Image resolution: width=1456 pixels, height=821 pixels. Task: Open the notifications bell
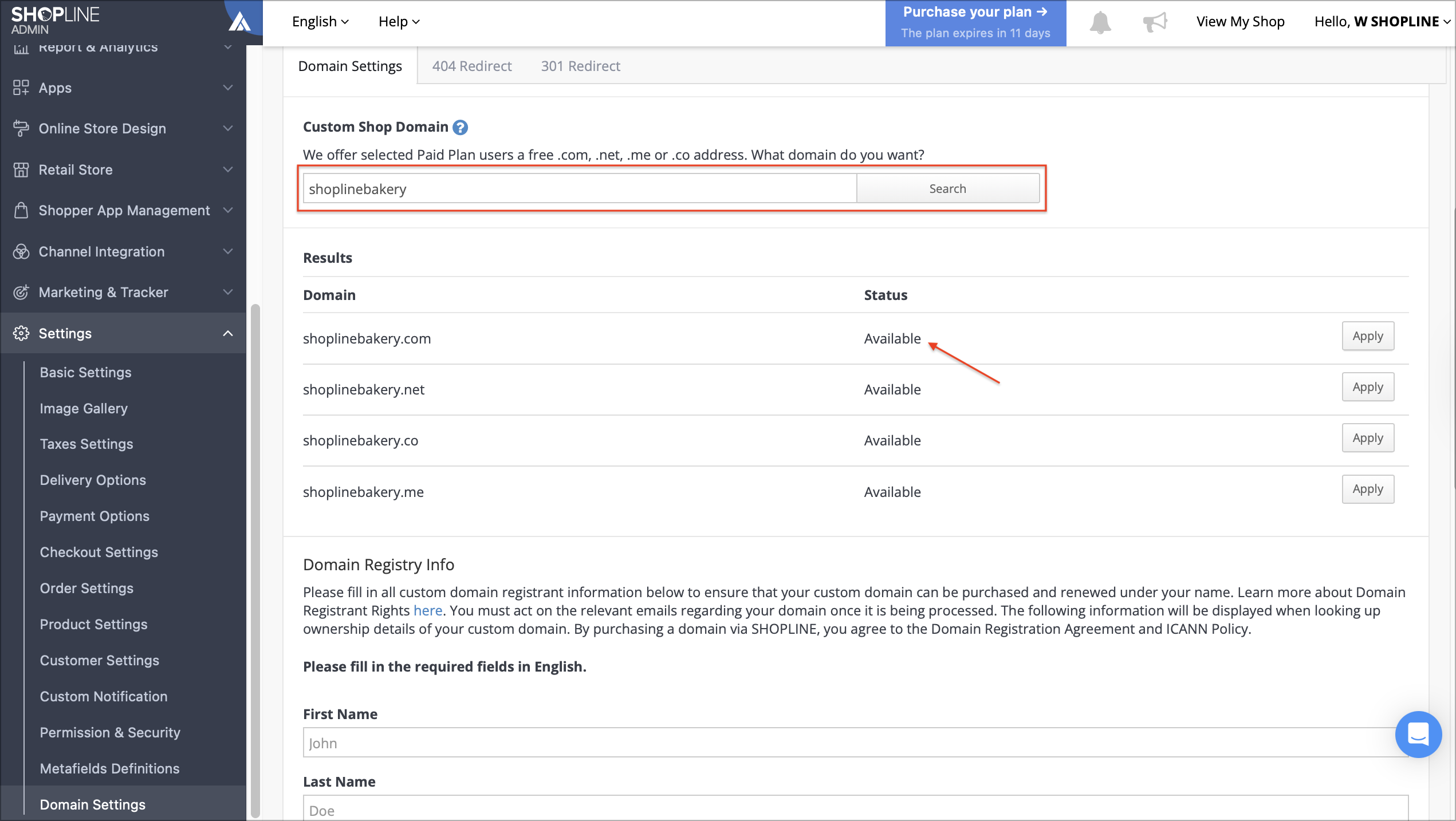[1100, 22]
